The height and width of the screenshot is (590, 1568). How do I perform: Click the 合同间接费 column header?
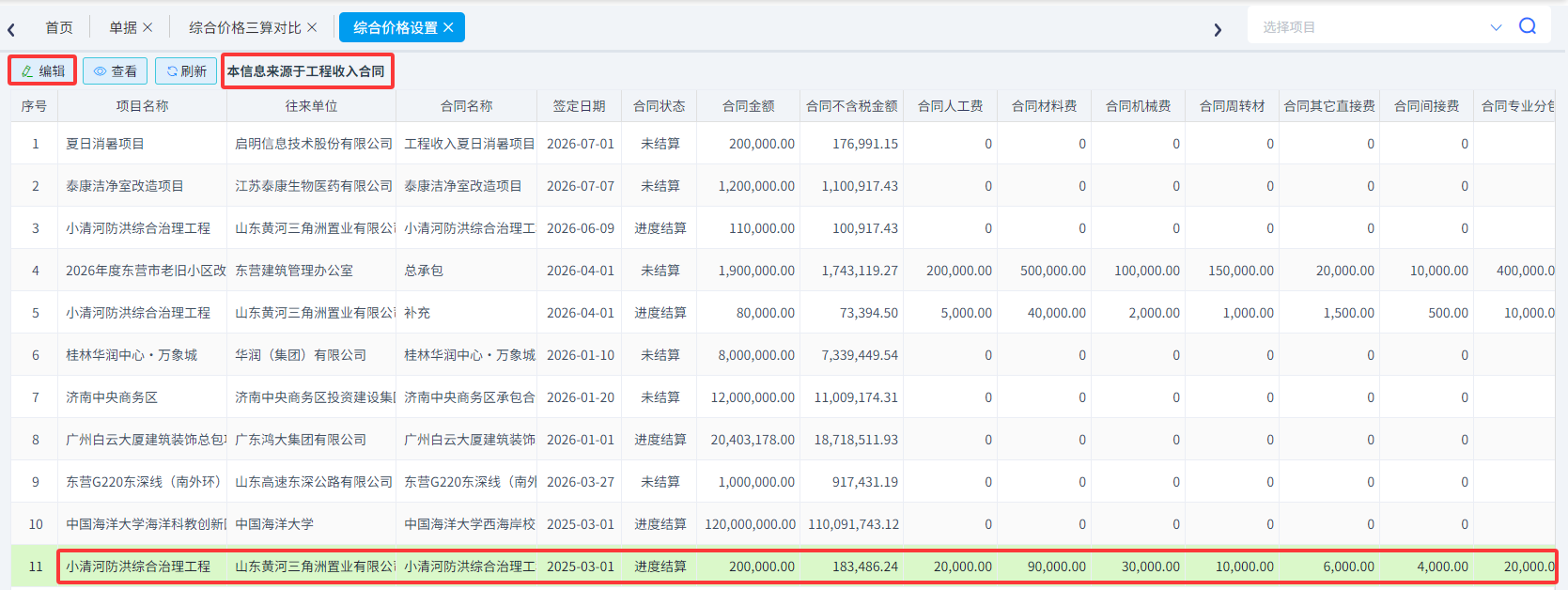1426,106
